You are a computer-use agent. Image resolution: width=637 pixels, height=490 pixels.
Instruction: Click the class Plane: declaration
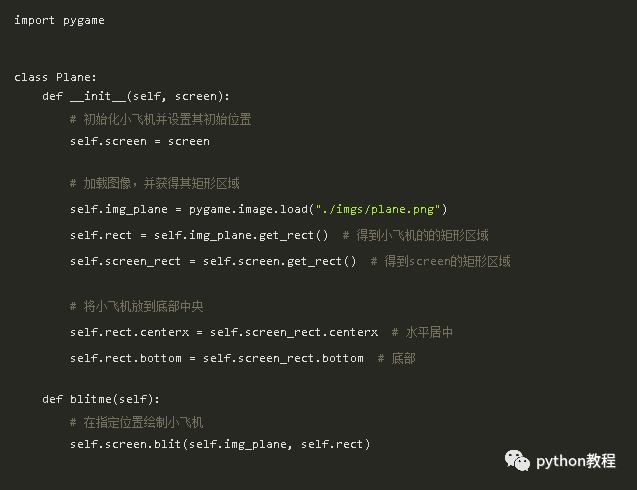(x=55, y=77)
